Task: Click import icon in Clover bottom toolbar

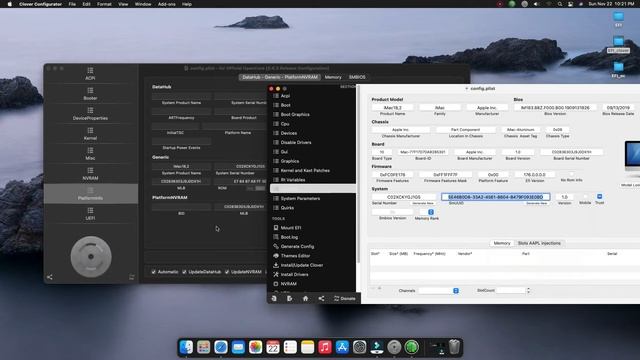Action: click(274, 298)
